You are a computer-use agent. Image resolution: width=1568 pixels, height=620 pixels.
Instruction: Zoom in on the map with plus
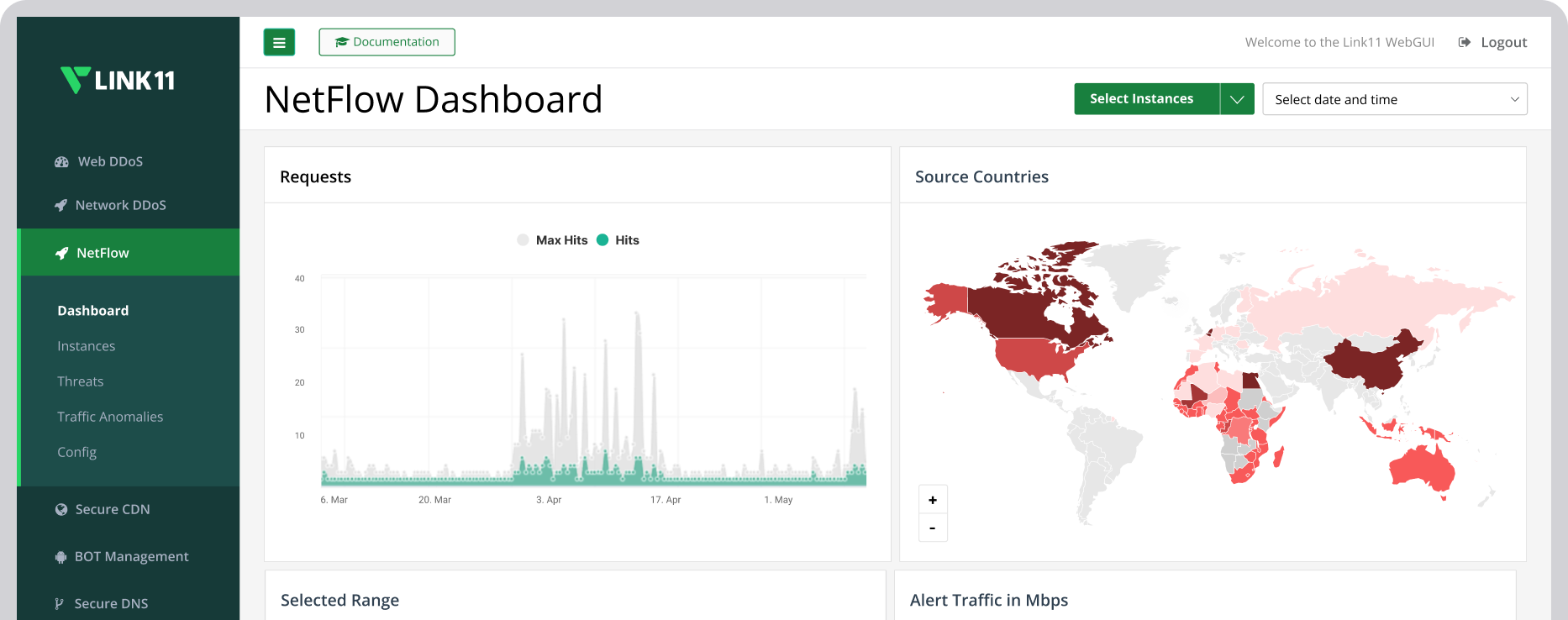[933, 500]
